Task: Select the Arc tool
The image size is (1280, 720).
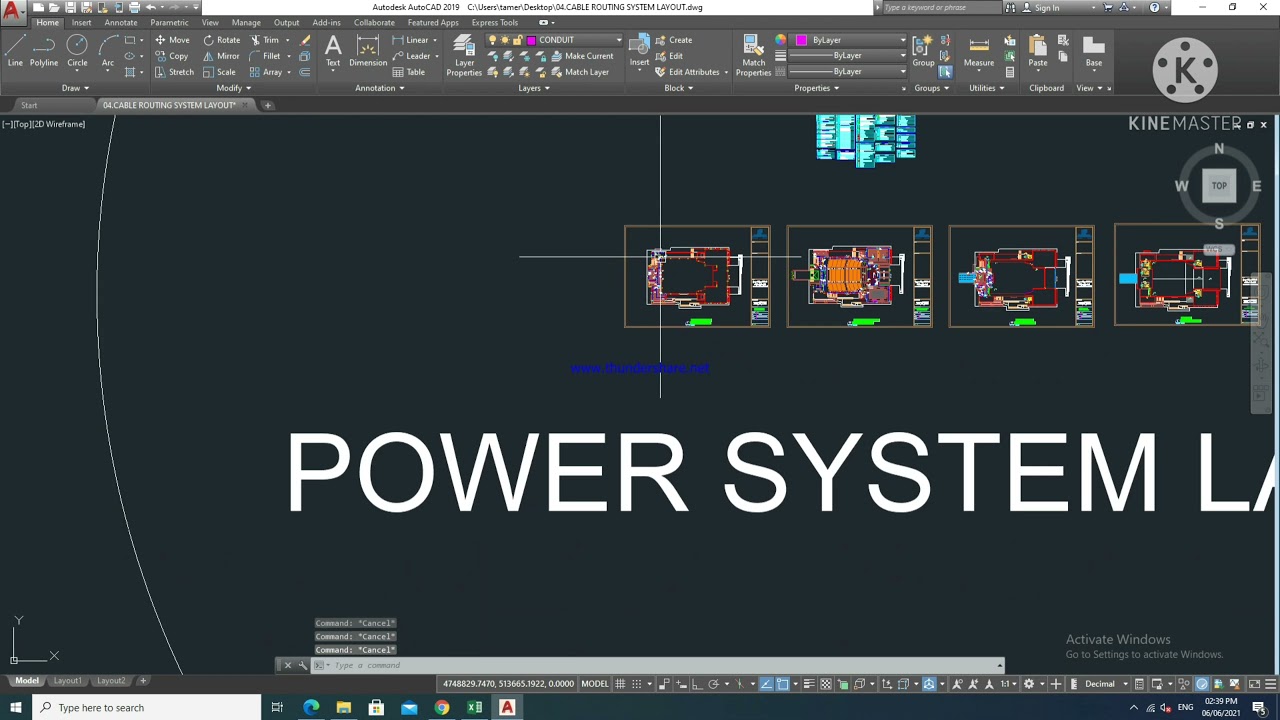Action: [x=108, y=50]
